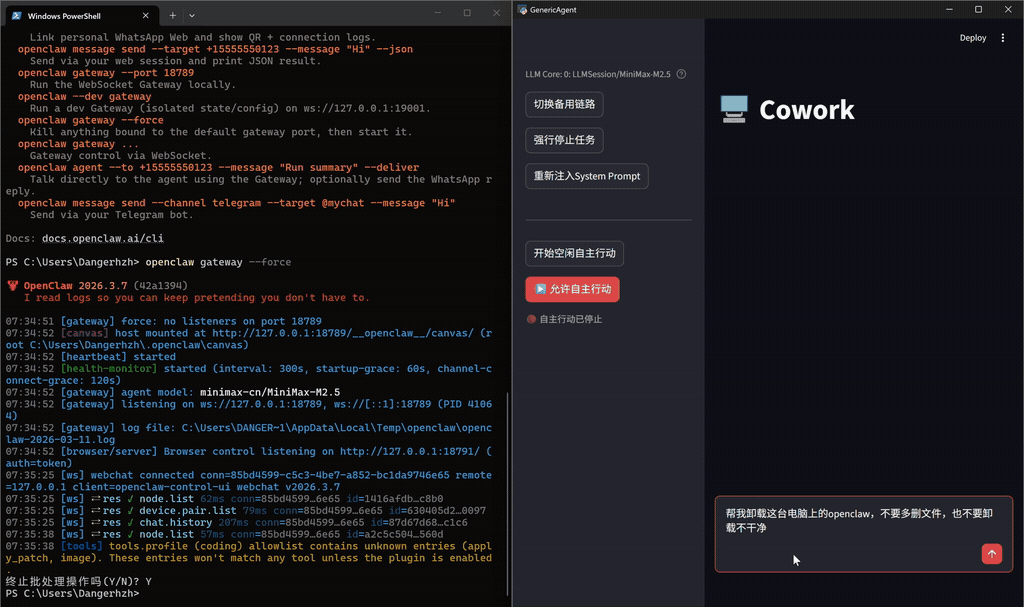
Task: Click the browser control URL http://127.0.0.1:18791/
Action: point(409,451)
